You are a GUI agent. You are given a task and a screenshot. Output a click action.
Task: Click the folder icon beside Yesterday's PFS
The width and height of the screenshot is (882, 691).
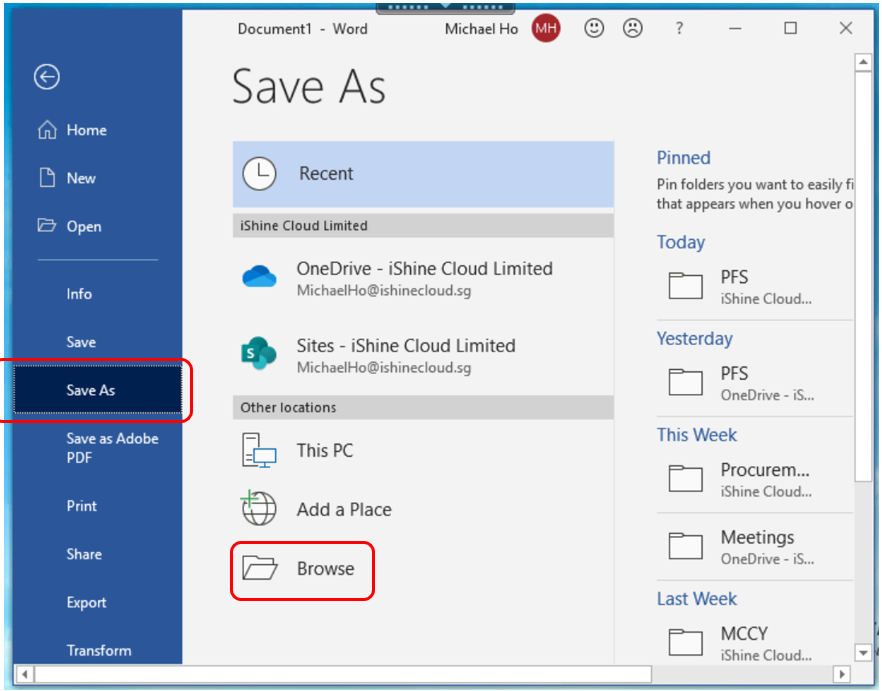686,382
